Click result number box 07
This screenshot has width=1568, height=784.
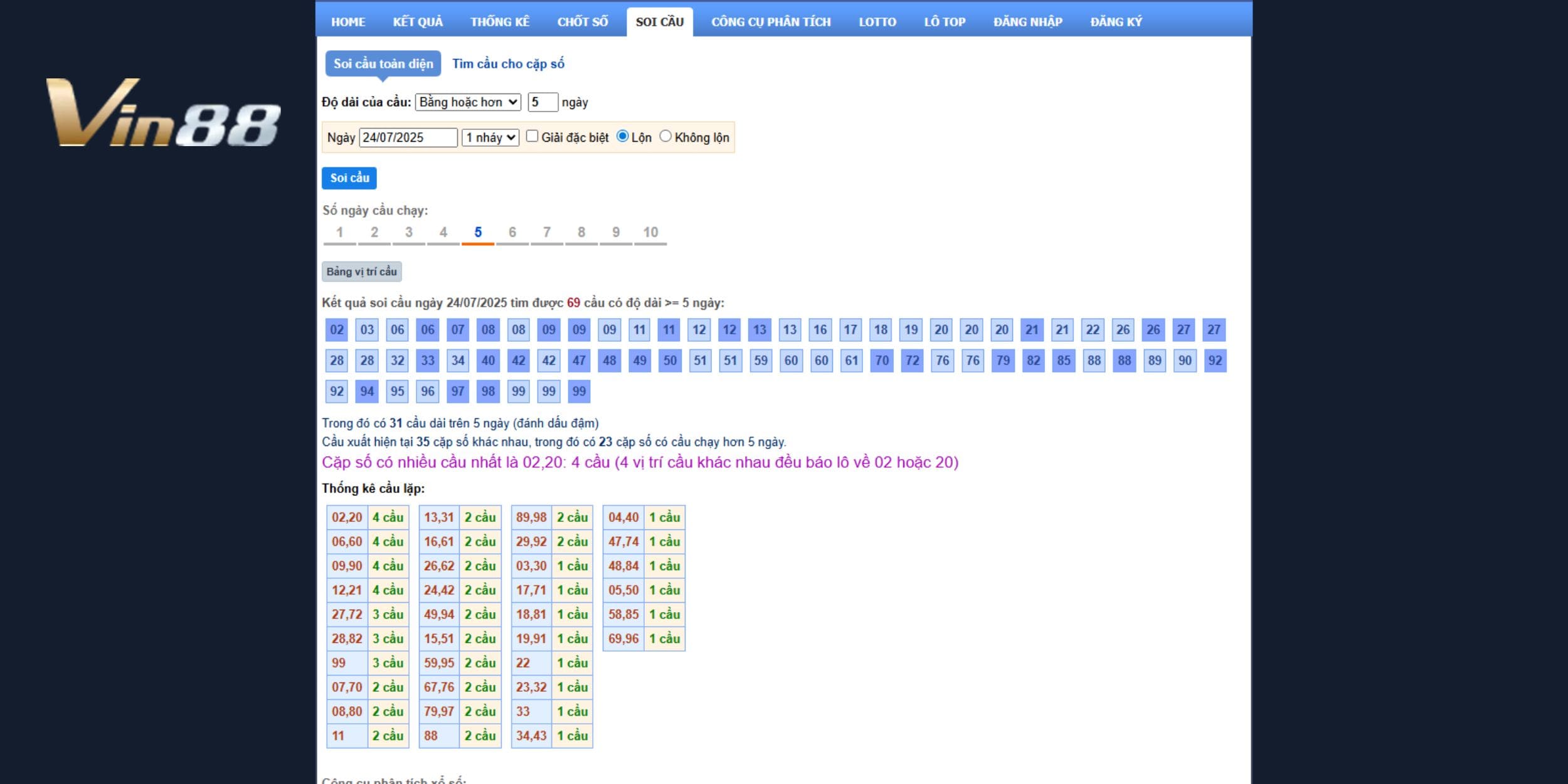458,330
